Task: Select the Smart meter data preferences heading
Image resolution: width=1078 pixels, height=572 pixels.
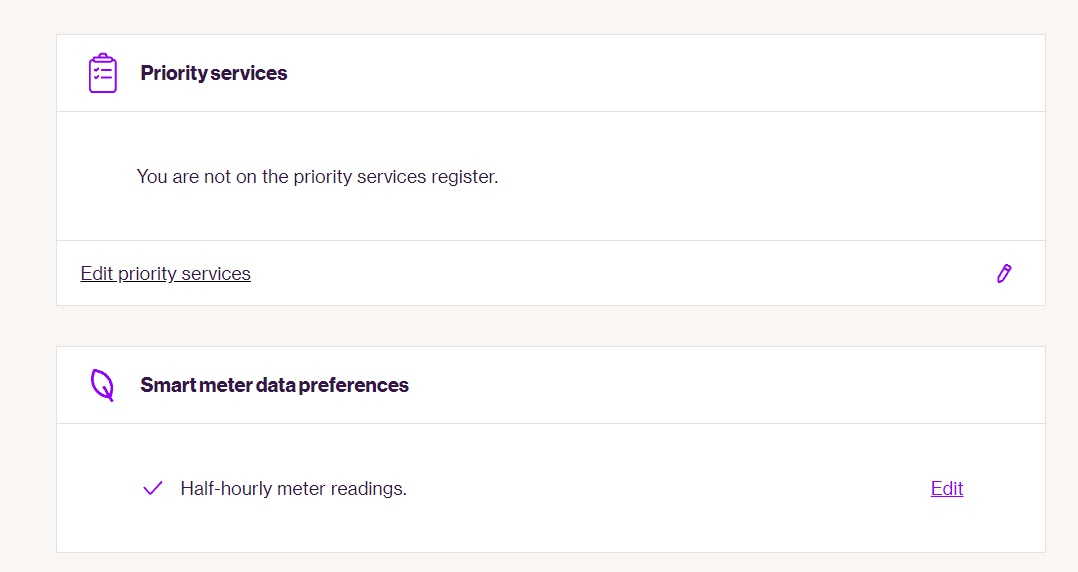Action: 274,385
